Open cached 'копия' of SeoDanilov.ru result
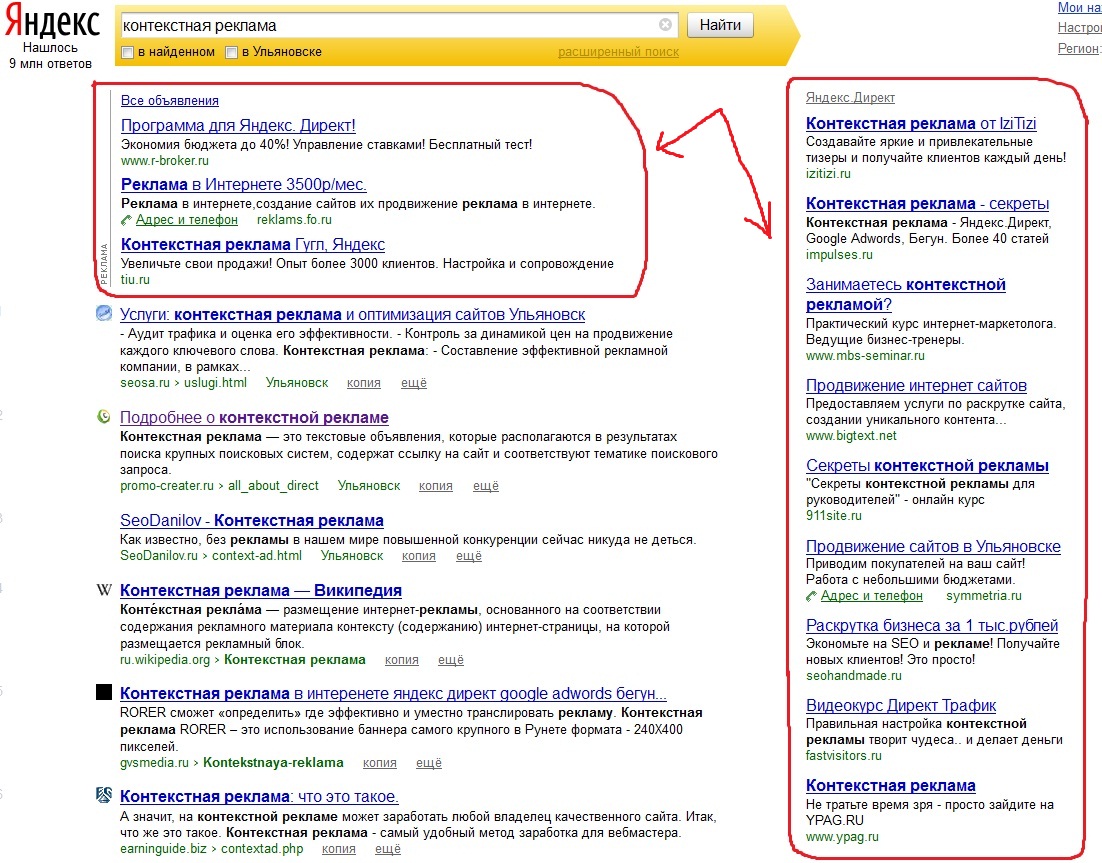 [x=419, y=556]
